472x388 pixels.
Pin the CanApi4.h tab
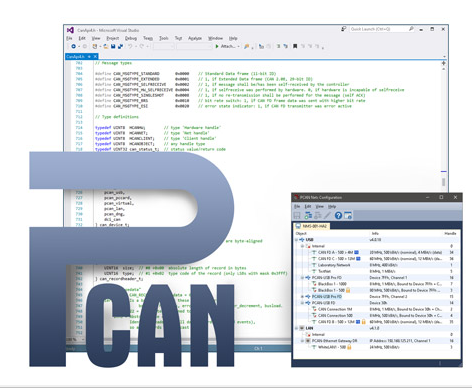[x=89, y=57]
